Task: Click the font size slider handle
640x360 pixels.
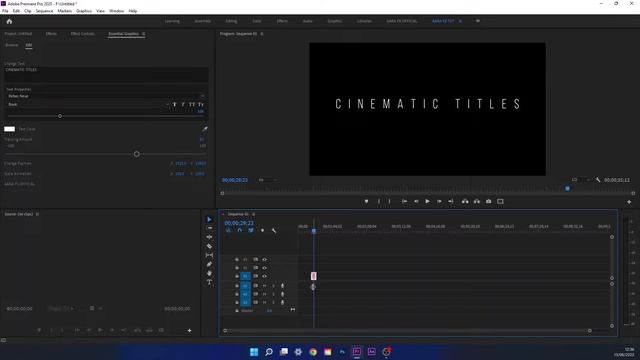Action: 60,116
